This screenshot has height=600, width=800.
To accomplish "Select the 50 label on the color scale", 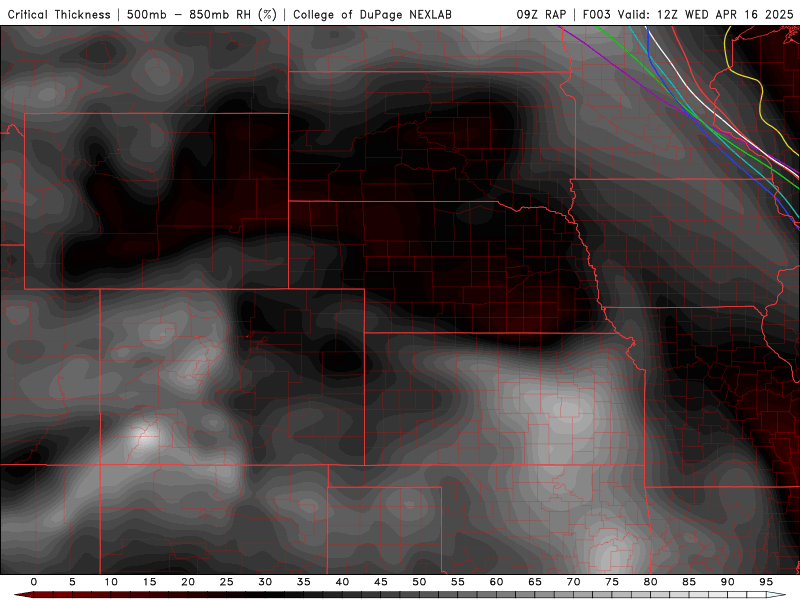I will coord(419,582).
